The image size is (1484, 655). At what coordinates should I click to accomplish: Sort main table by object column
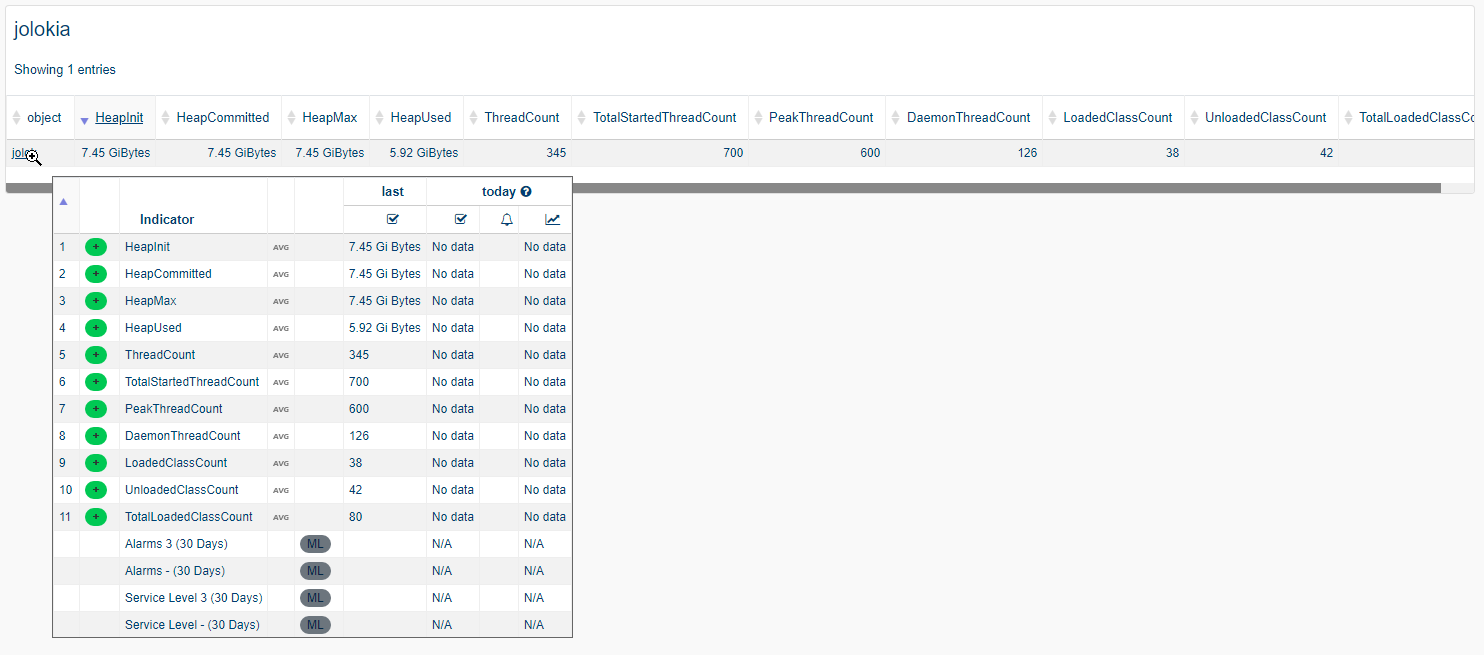pyautogui.click(x=44, y=118)
